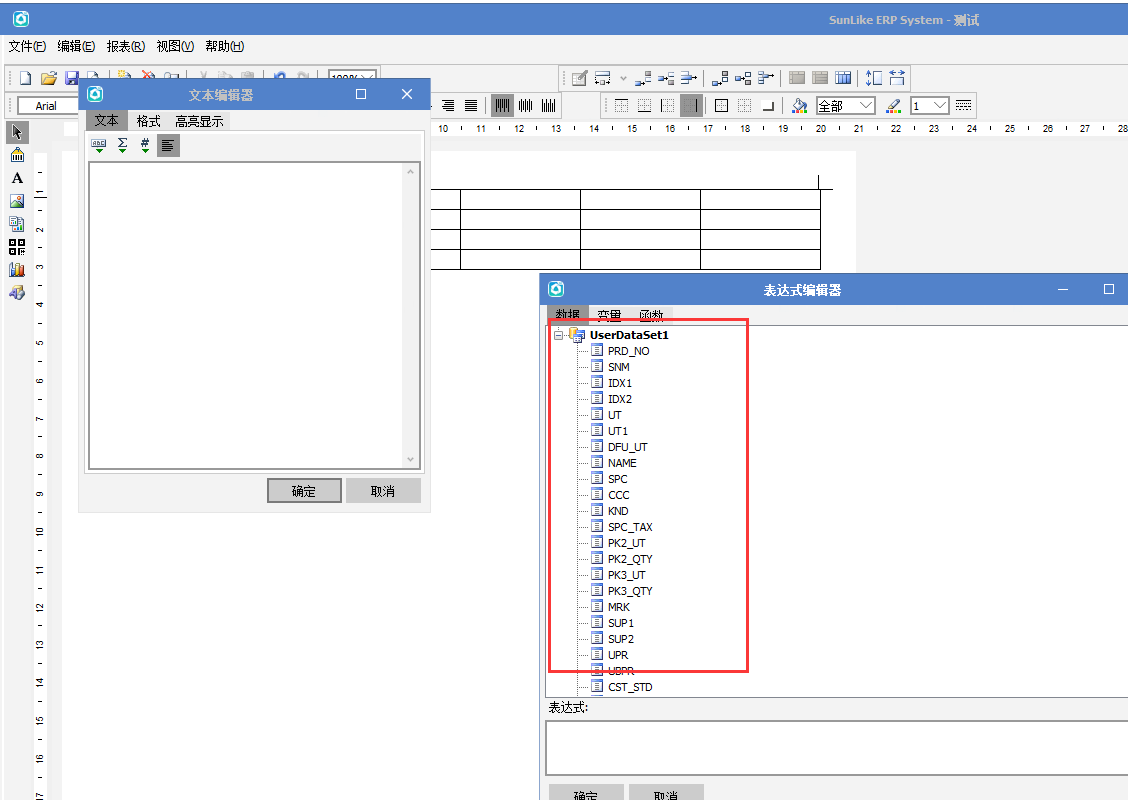Select the subreport object tool
The height and width of the screenshot is (800, 1128).
(x=17, y=224)
